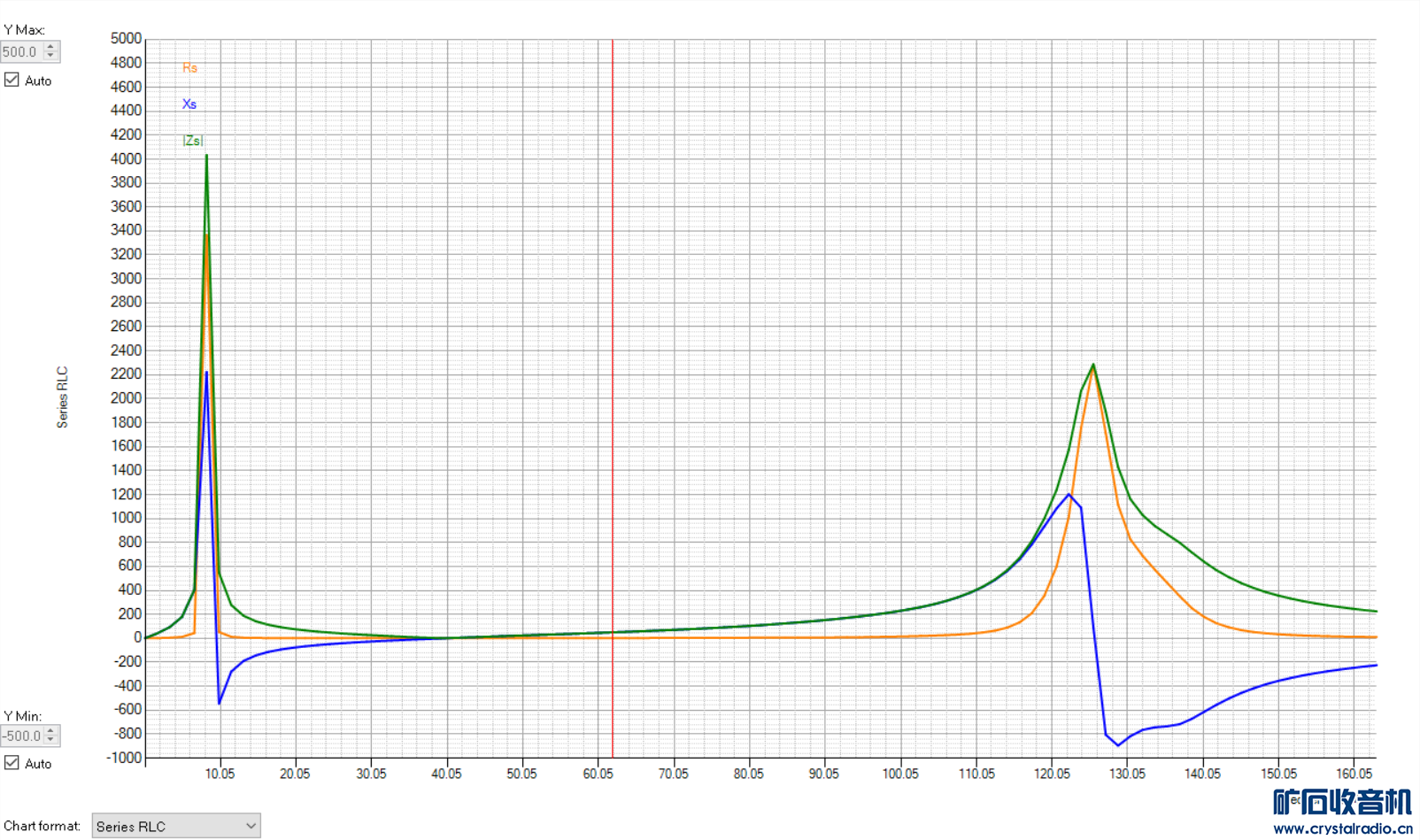The image size is (1420, 840).
Task: Open the Chart format dropdown
Action: point(176,826)
